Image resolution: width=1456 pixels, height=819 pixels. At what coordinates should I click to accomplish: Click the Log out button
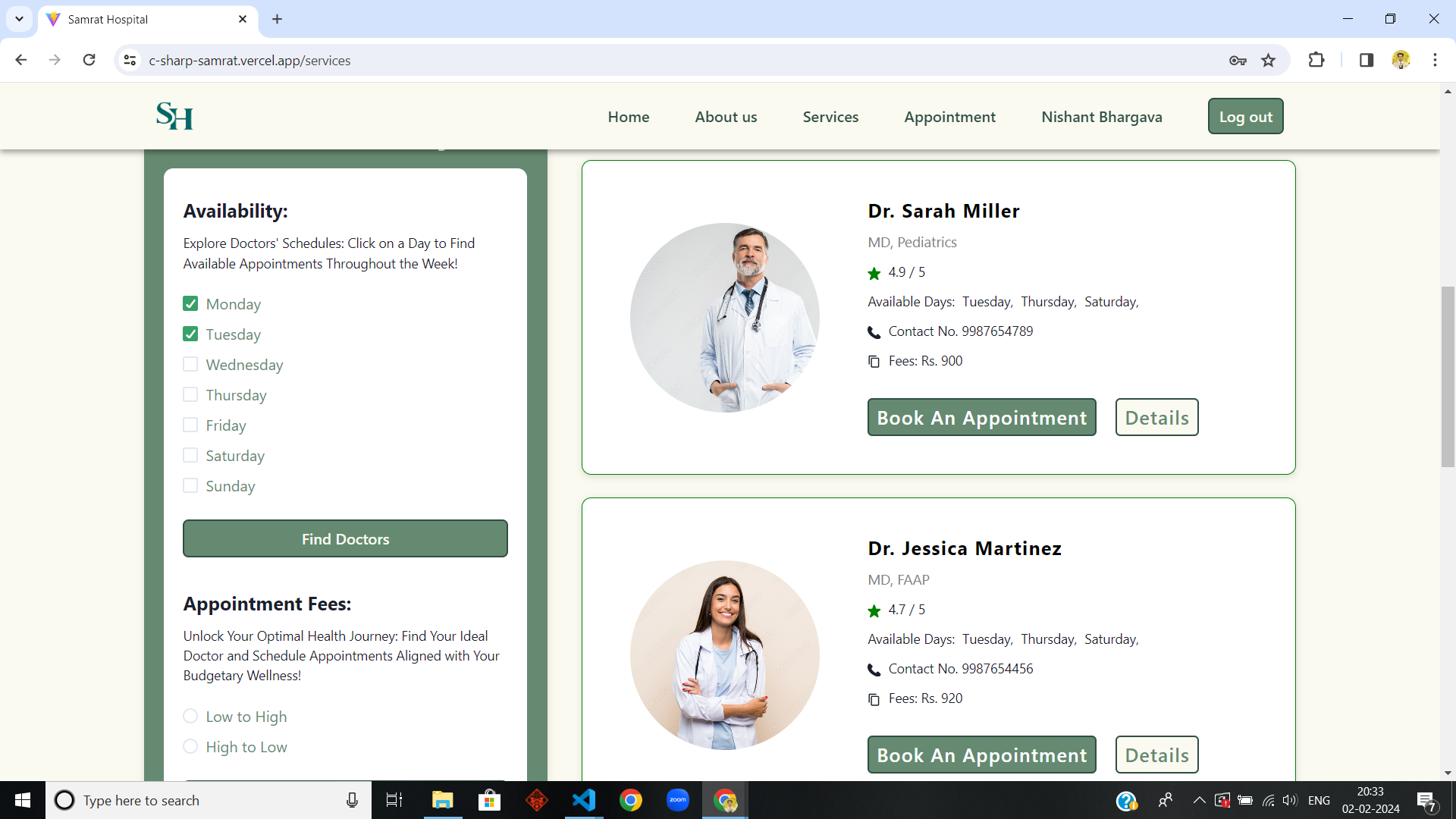[1245, 116]
